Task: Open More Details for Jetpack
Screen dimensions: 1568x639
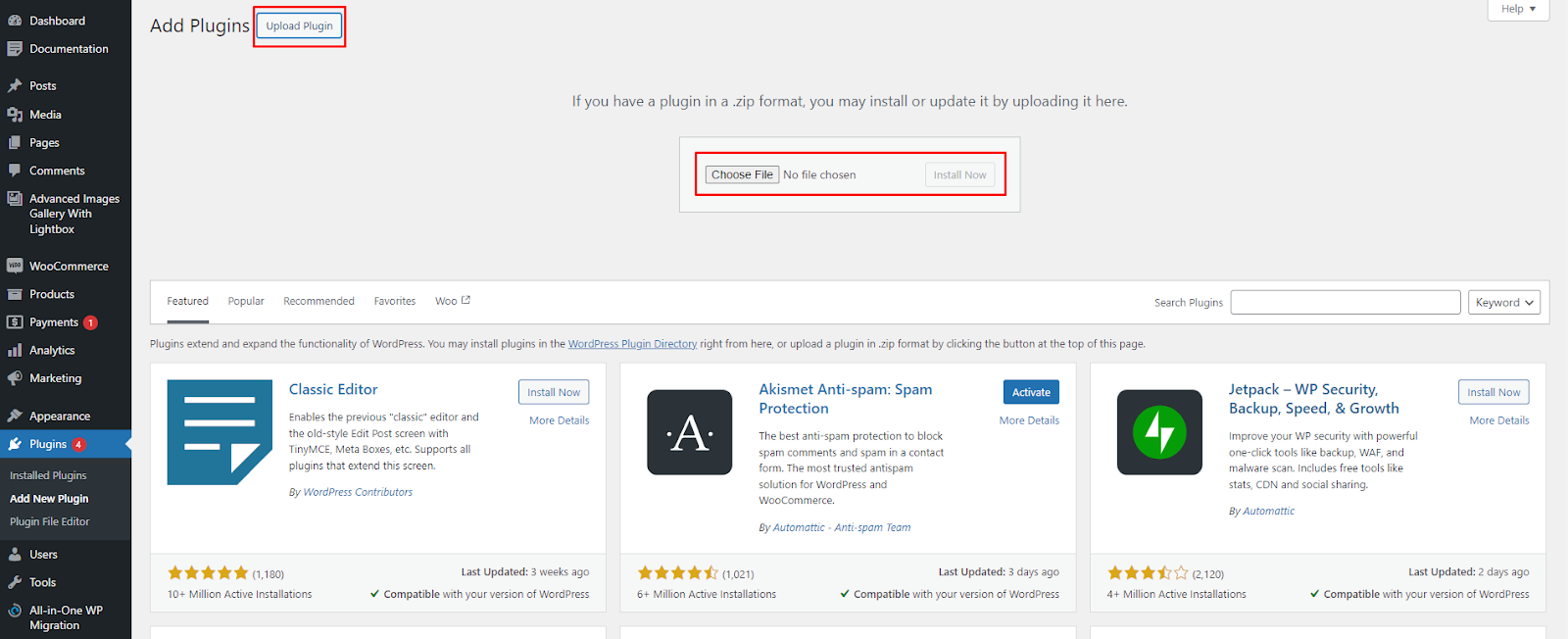Action: pos(1499,420)
